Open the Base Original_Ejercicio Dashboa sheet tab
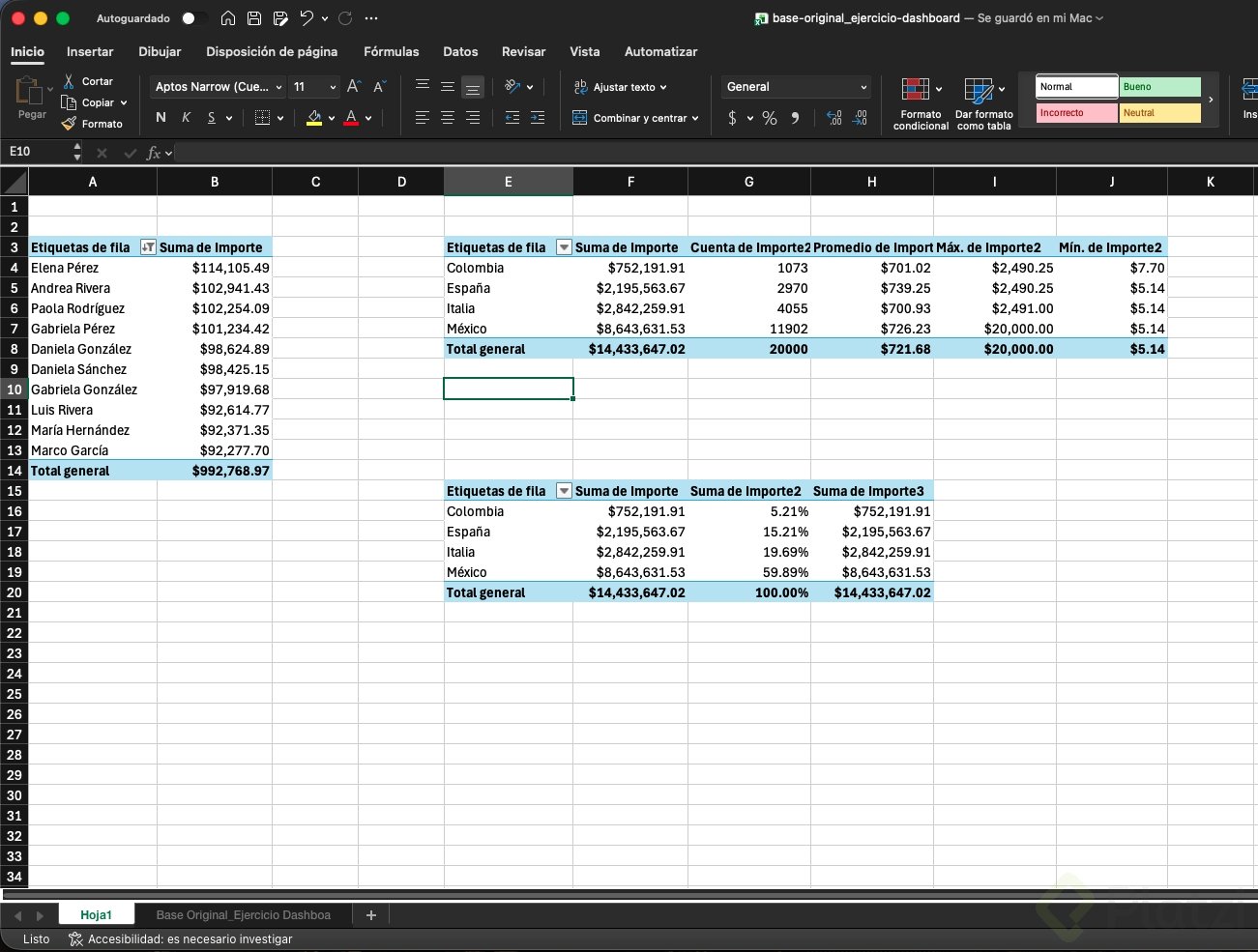The image size is (1258, 952). (x=243, y=915)
